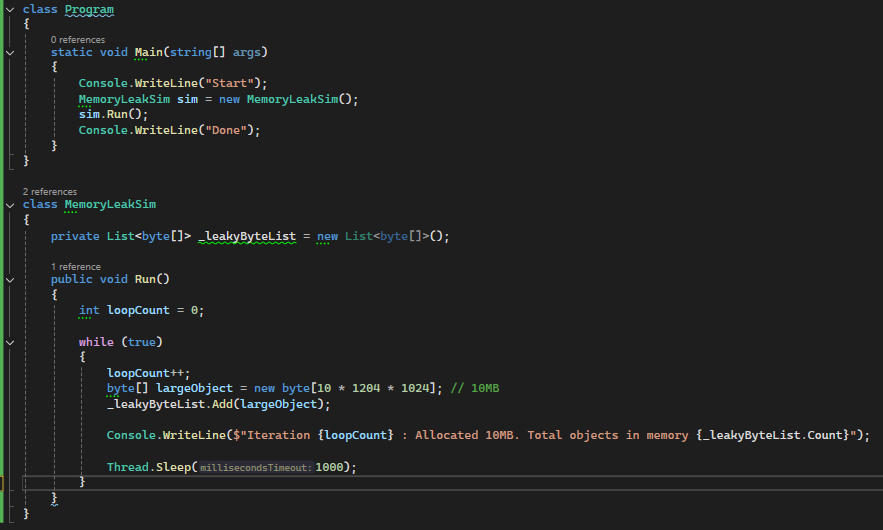The width and height of the screenshot is (883, 530).
Task: Fold the Run method body
Action: pos(9,280)
